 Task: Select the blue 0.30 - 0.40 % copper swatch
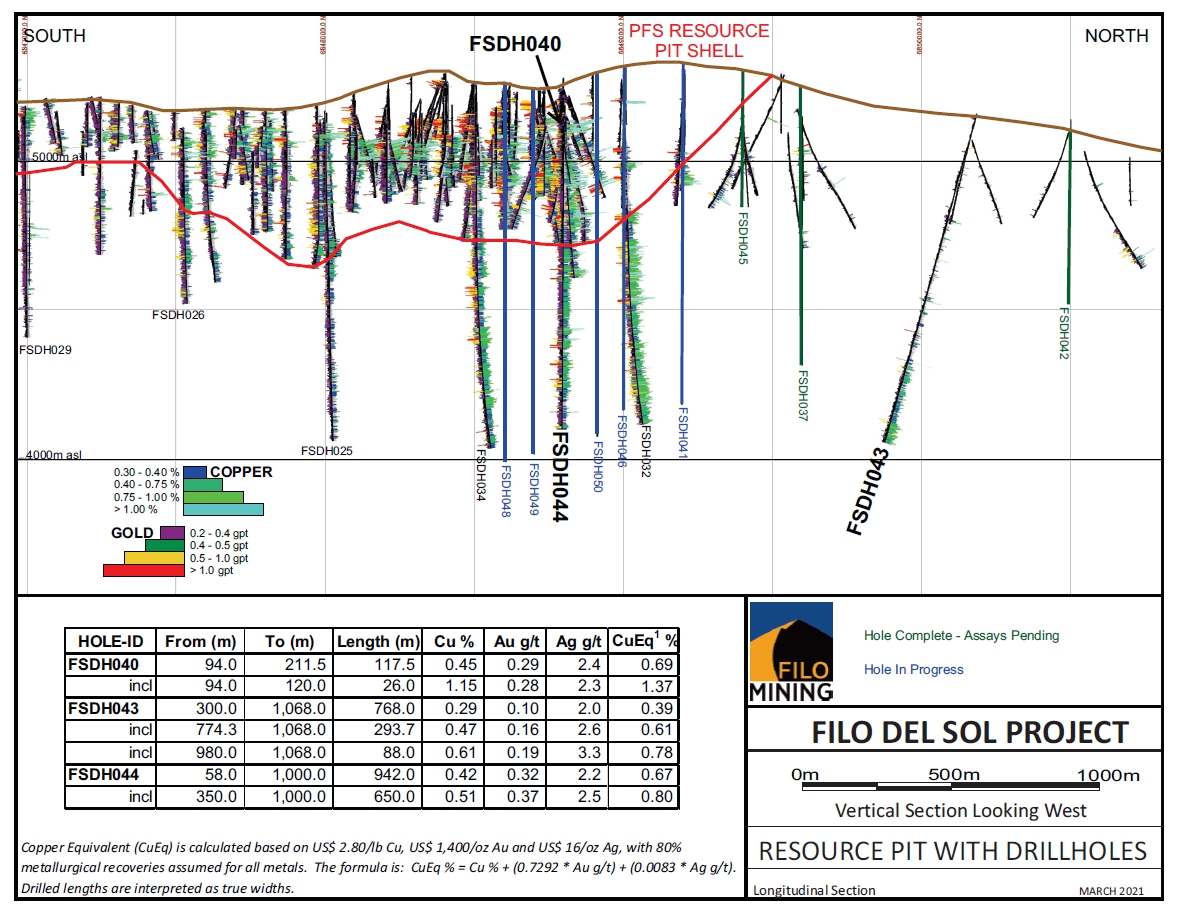click(x=194, y=472)
